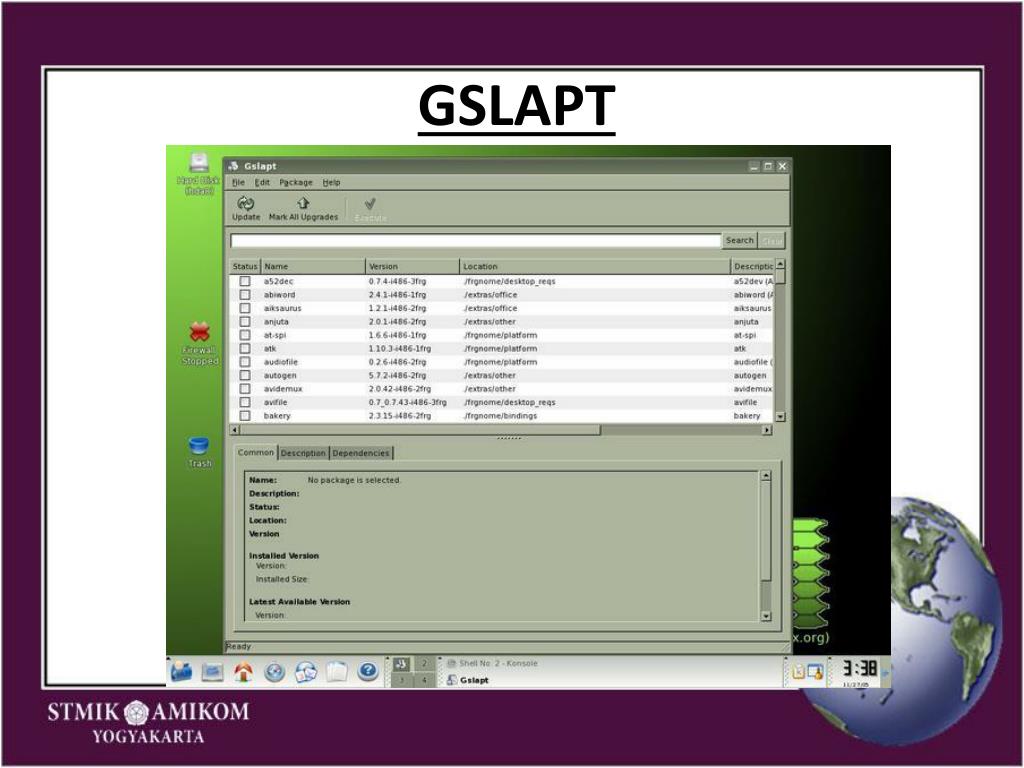Screen dimensions: 1024x768
Task: Click the Search button
Action: point(739,240)
